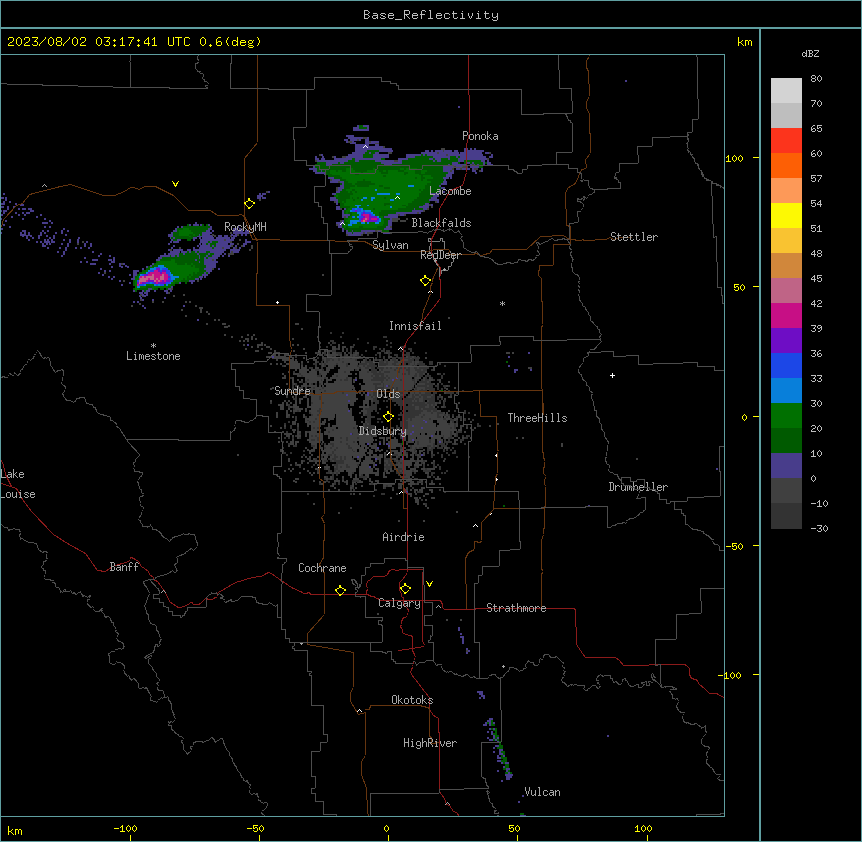Click the yellow diamond marker beside RockyMH
862x842 pixels.
point(250,204)
